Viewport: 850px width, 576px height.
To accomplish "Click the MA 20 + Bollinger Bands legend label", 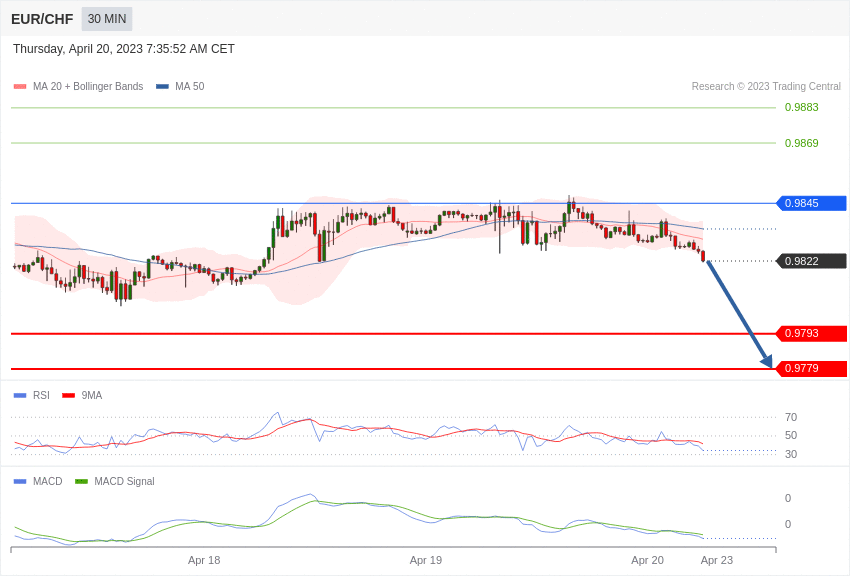I will tap(88, 86).
